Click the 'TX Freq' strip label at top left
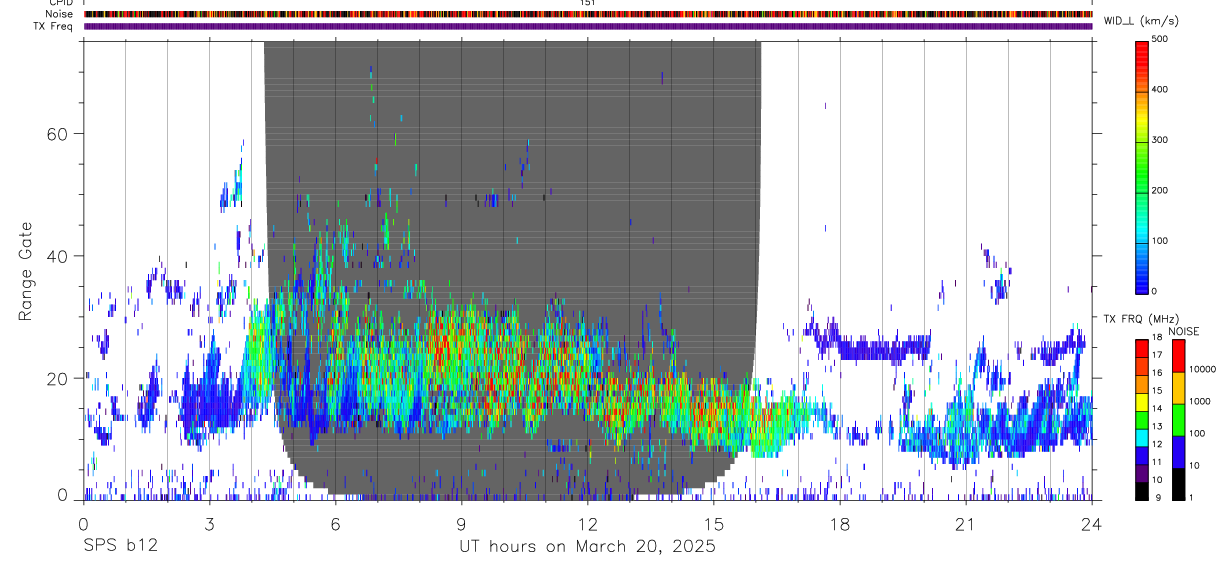 click(x=54, y=25)
